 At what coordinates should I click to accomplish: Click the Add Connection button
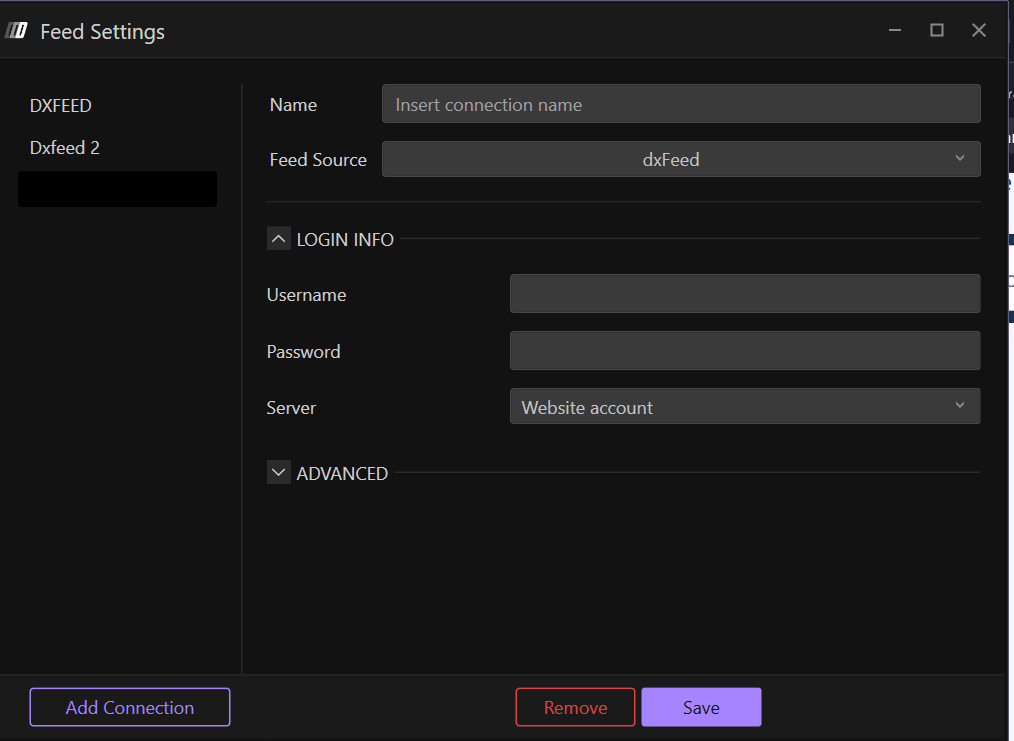[x=130, y=707]
